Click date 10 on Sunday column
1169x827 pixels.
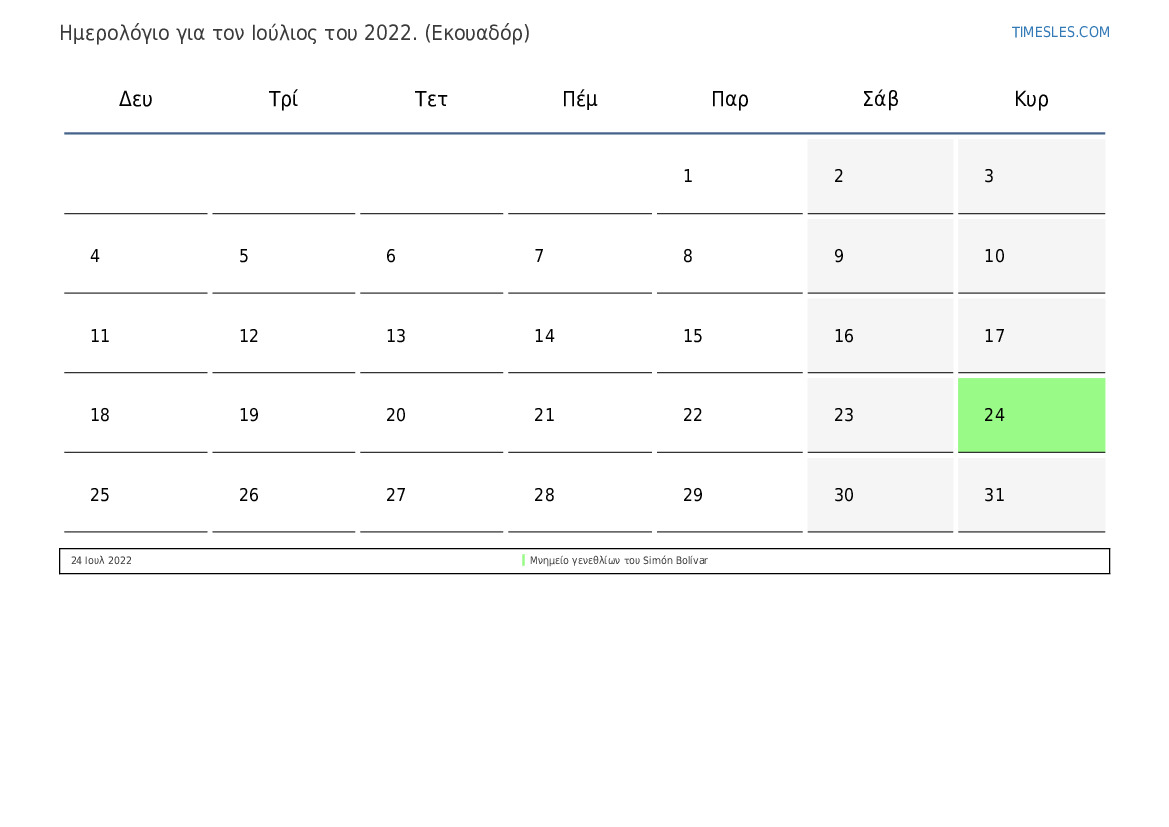click(1031, 256)
